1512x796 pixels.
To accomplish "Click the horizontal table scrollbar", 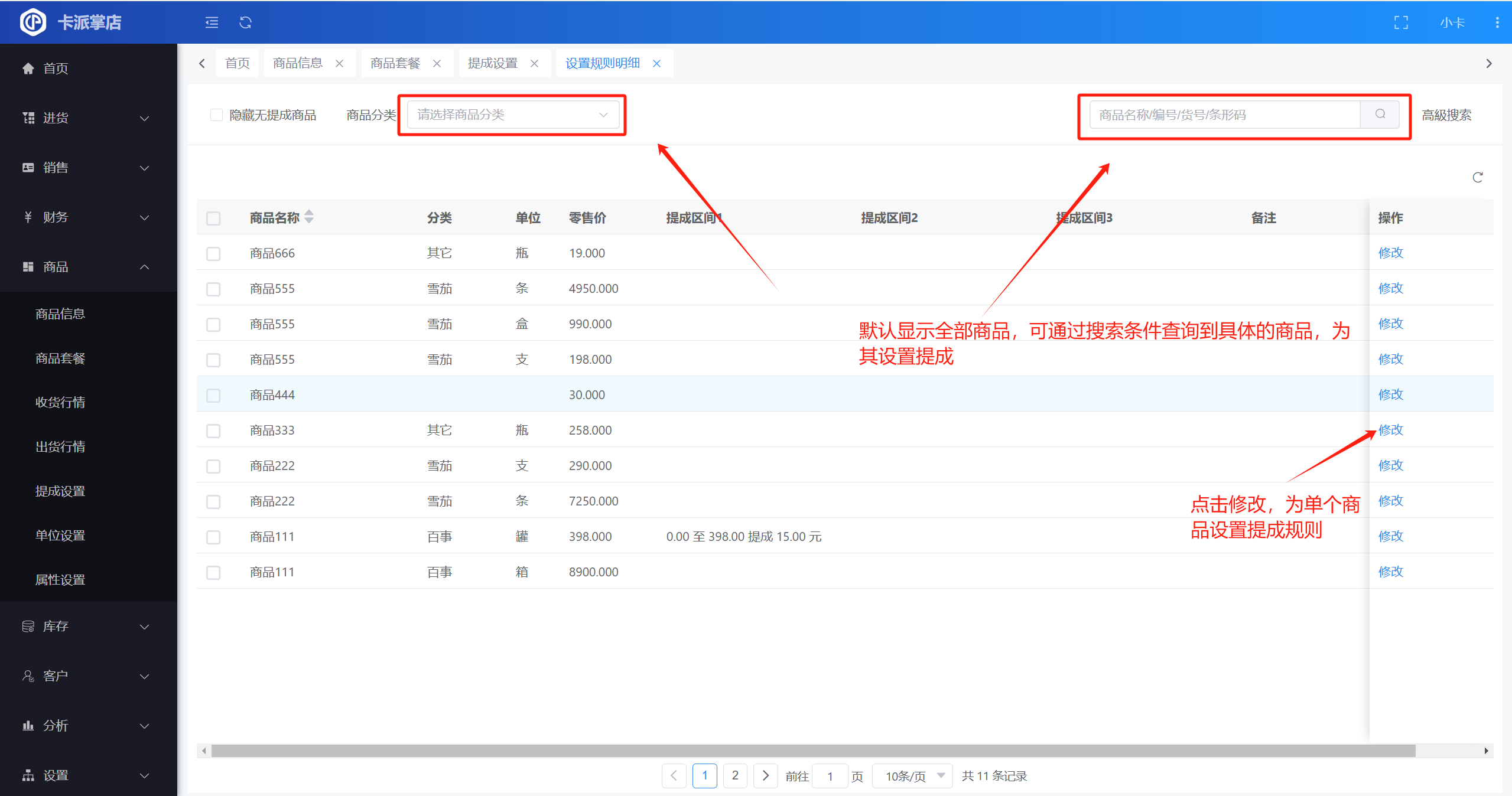I will [812, 751].
